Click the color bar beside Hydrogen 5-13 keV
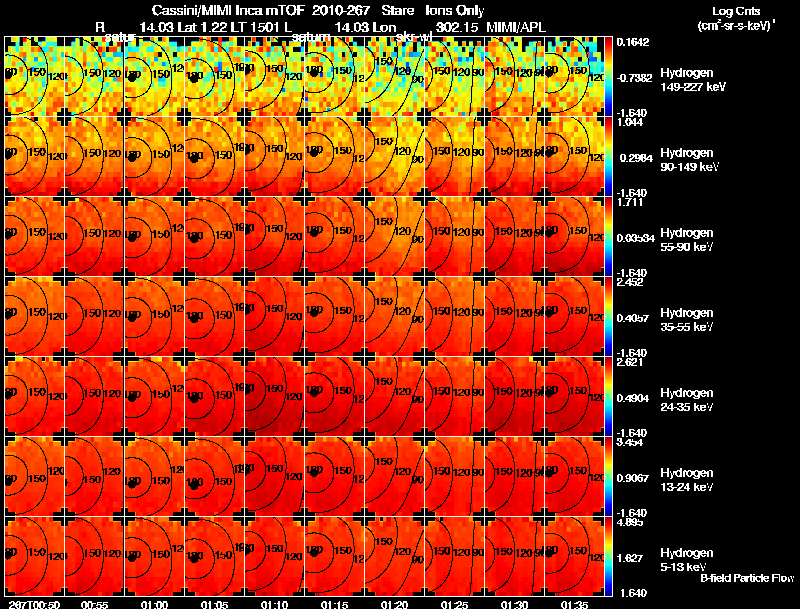Viewport: 800px width, 609px height. coord(608,557)
